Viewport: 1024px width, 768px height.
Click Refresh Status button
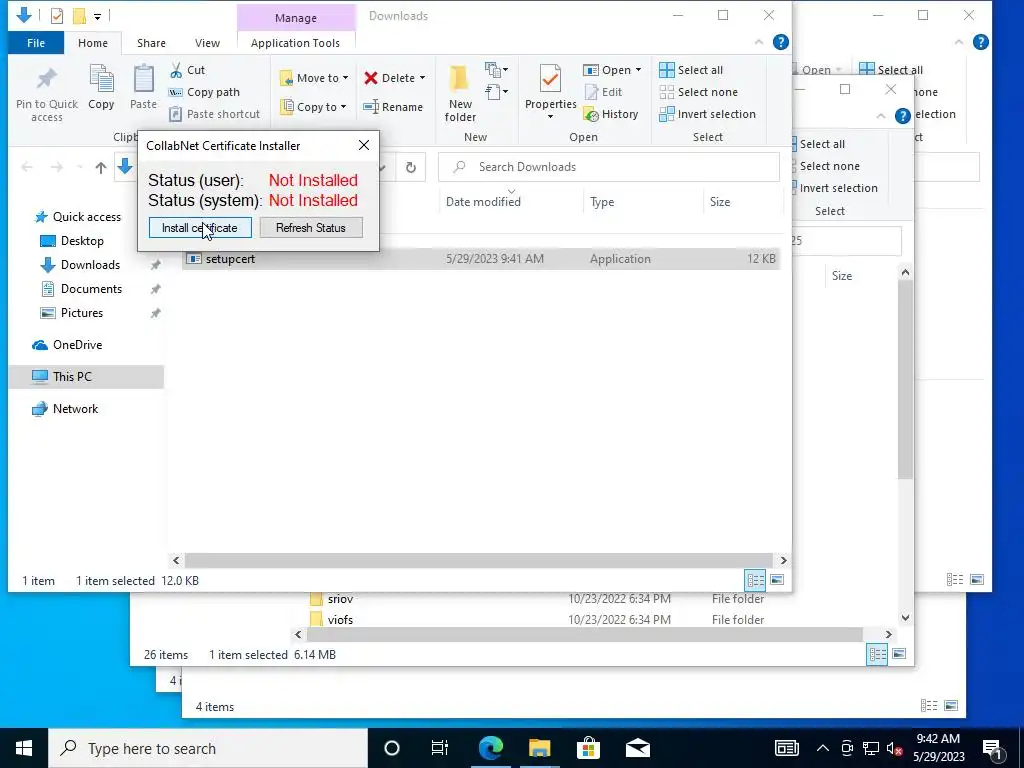tap(311, 228)
